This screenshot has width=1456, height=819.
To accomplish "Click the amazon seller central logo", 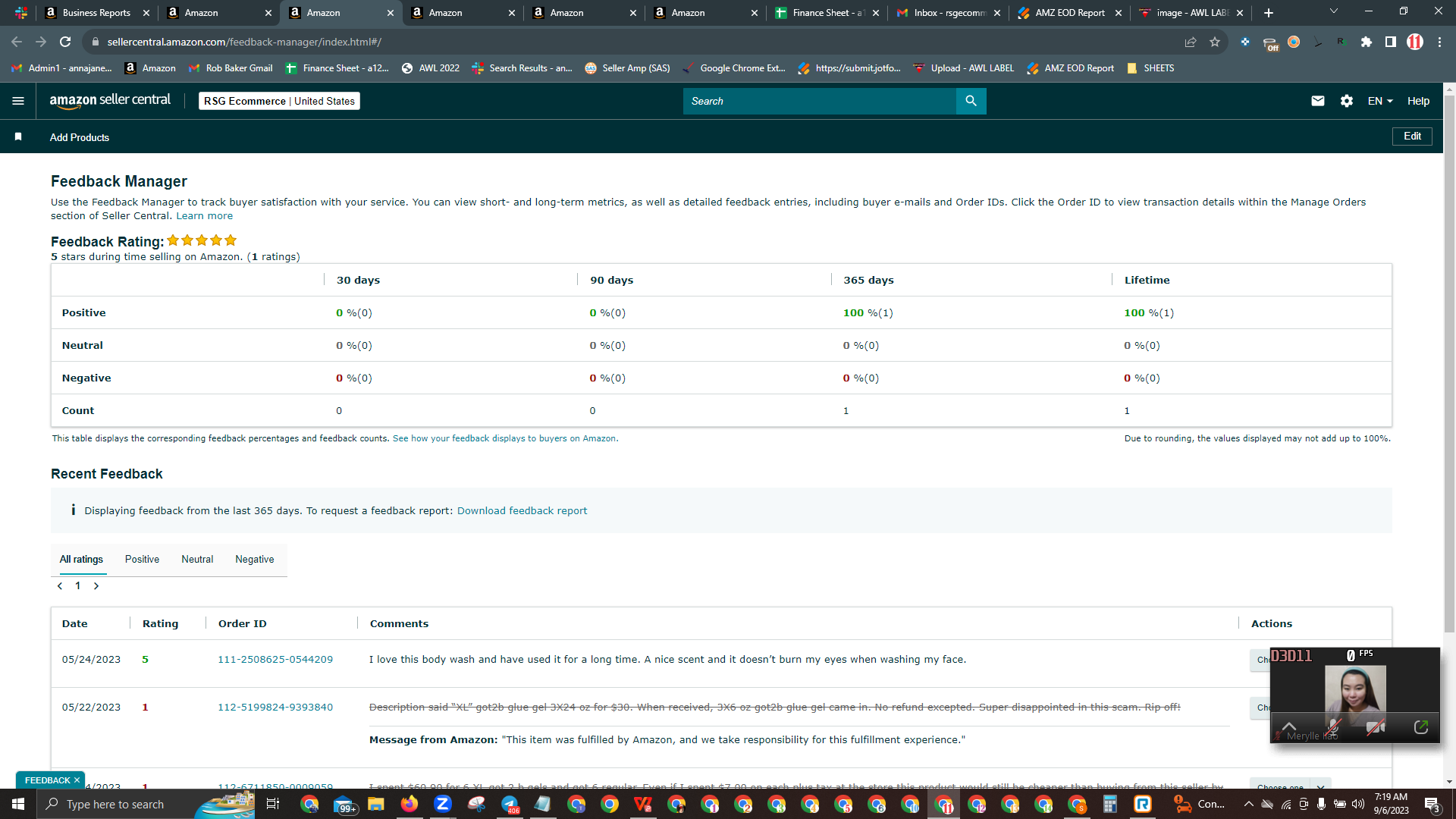I will click(x=110, y=101).
